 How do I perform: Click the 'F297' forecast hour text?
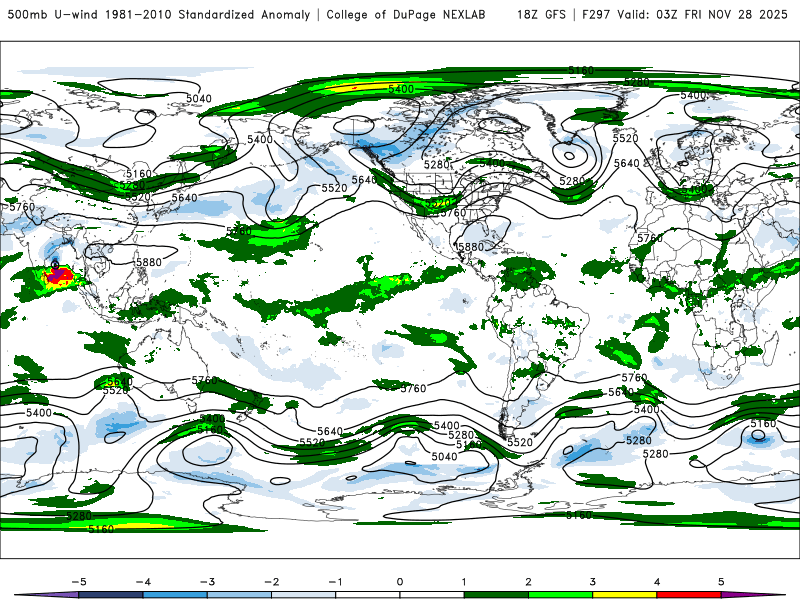pos(596,14)
